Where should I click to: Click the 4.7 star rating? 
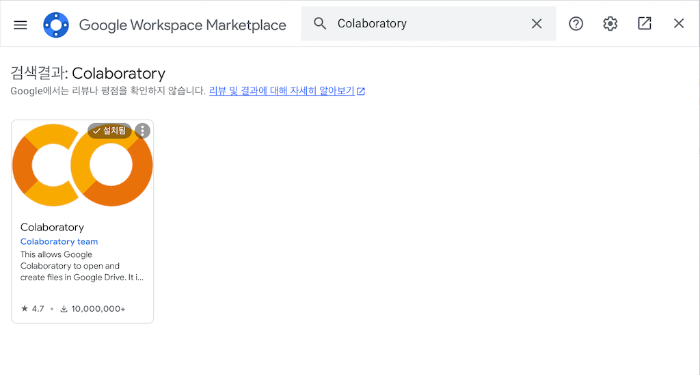point(33,309)
